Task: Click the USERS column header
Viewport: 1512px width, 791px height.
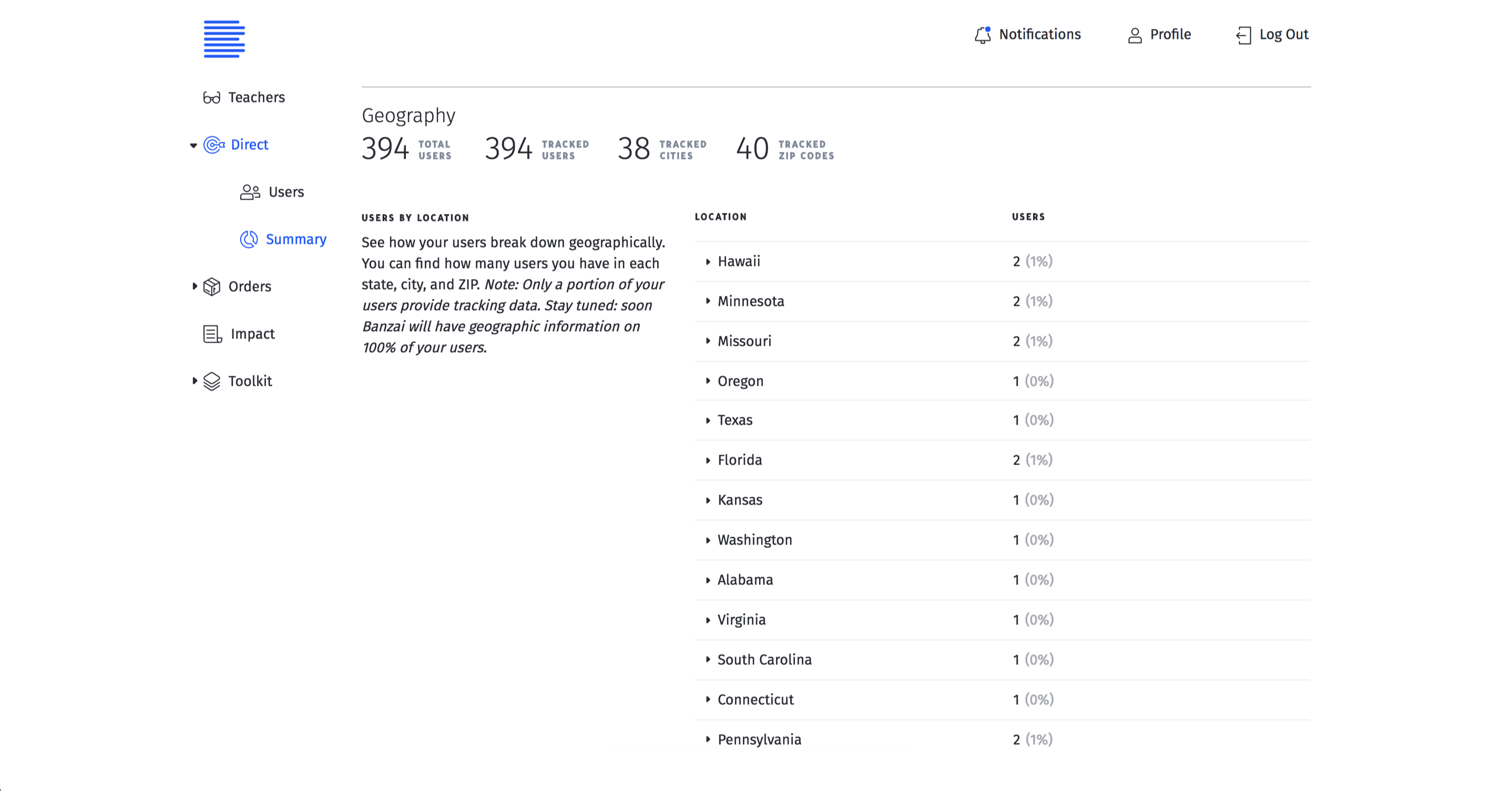Action: [x=1028, y=217]
